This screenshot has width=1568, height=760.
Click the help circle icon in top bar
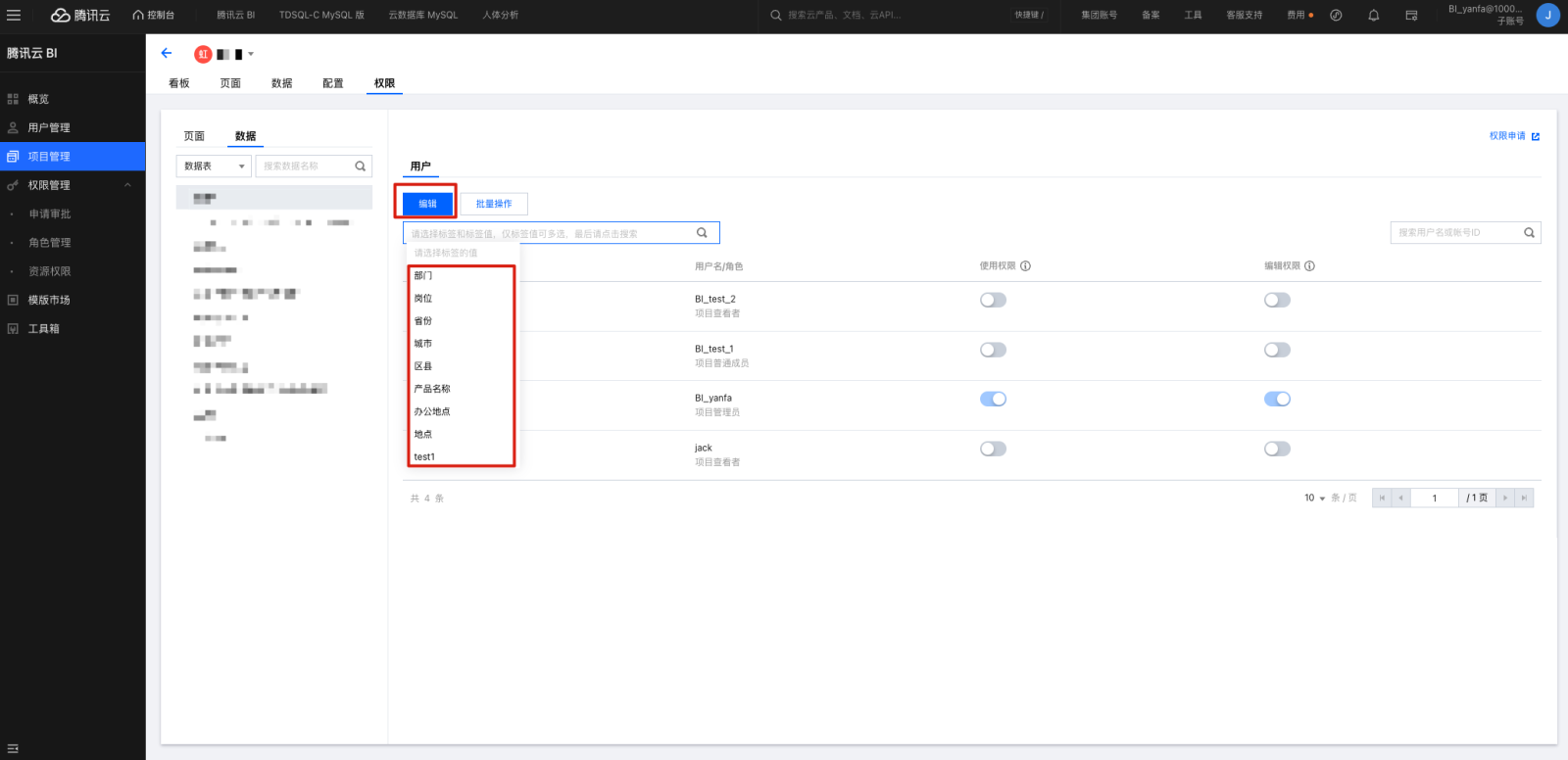[x=1336, y=15]
